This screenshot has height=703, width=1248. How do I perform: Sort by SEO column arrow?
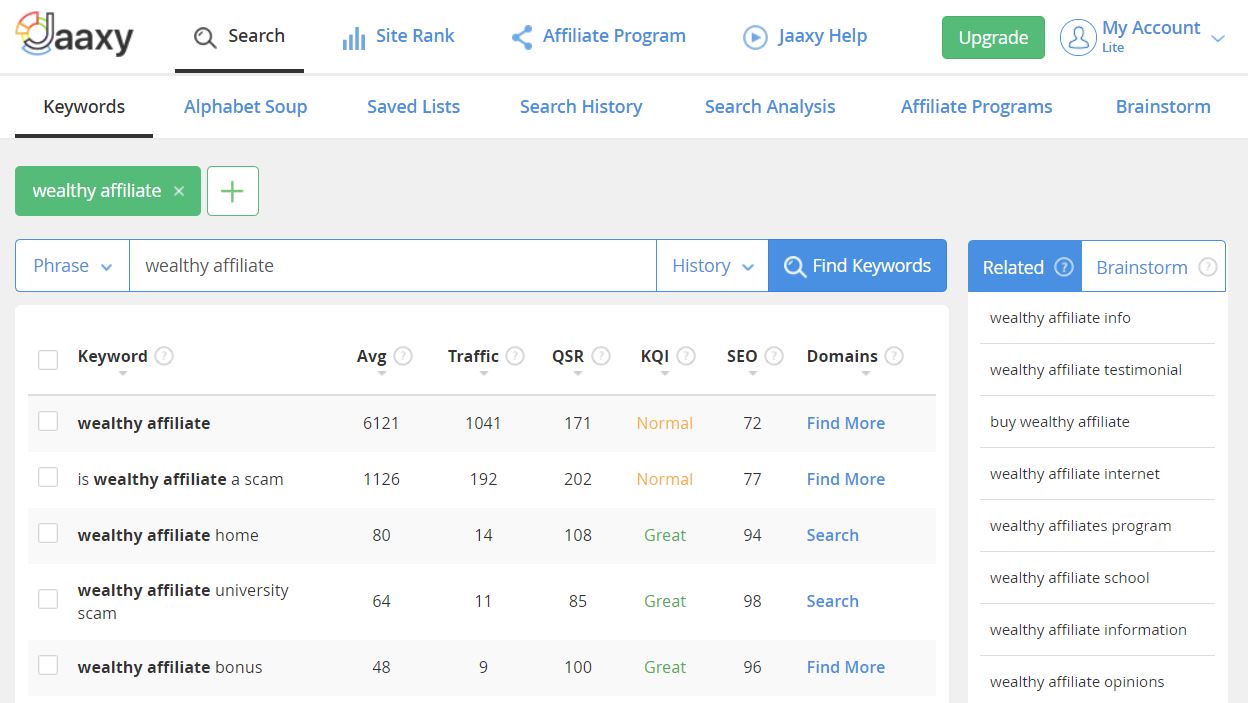point(752,374)
